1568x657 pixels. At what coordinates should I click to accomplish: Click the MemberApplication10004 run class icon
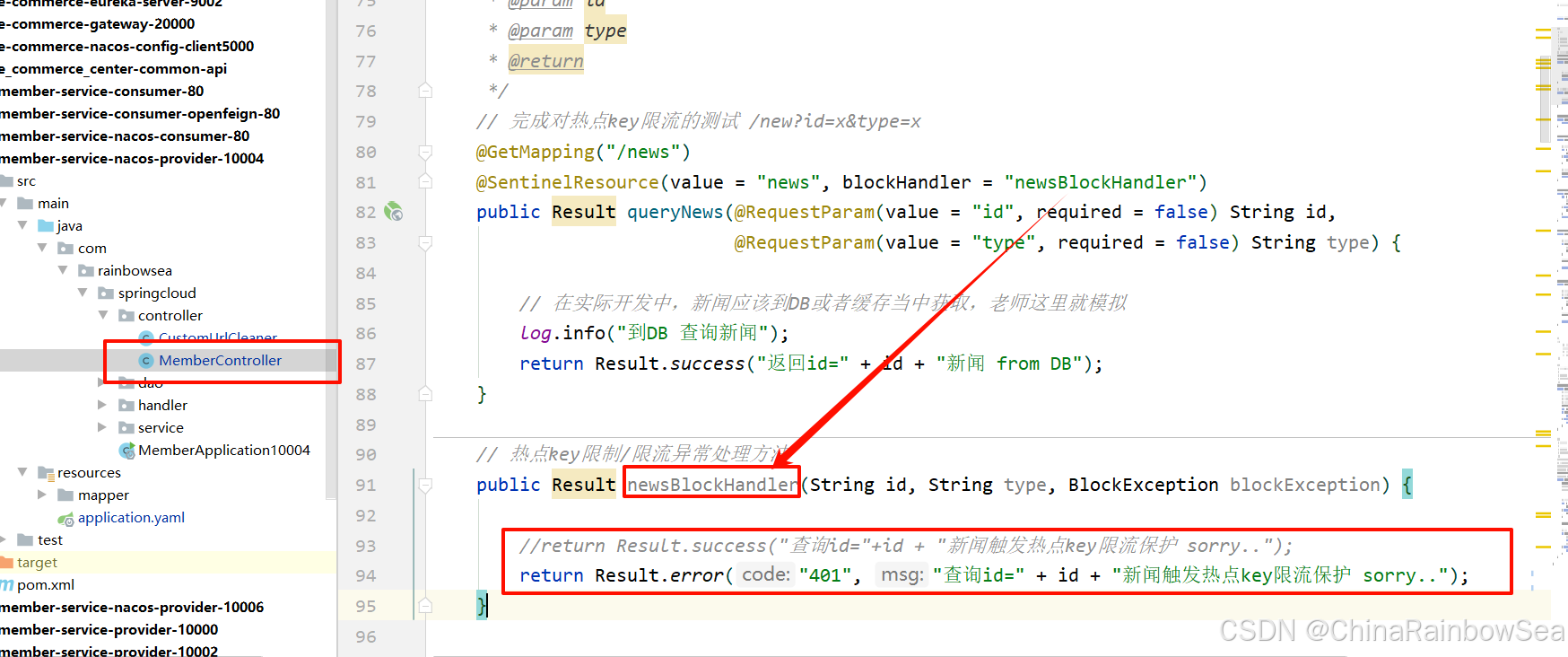pos(126,451)
